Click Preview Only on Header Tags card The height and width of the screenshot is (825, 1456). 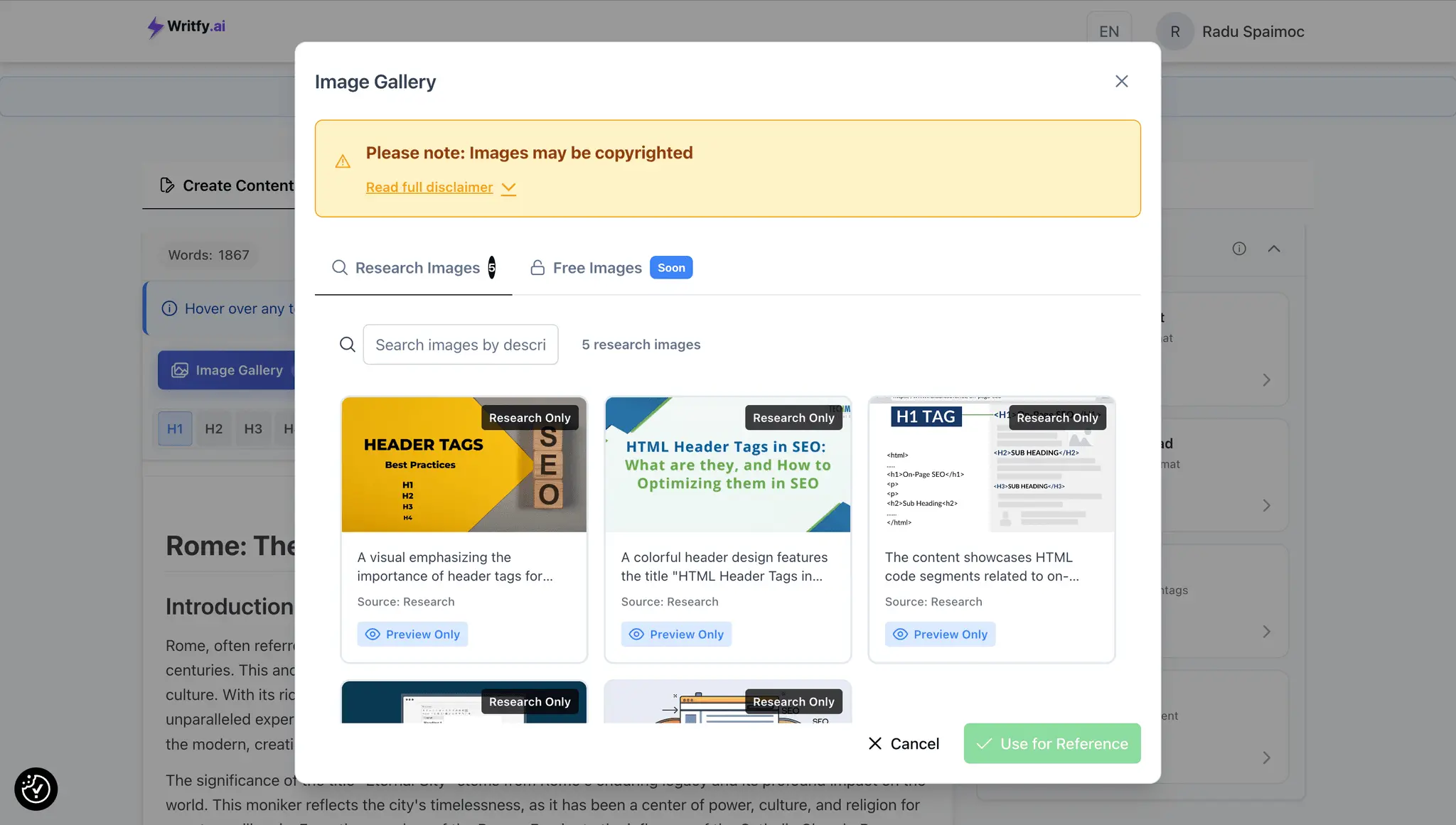pyautogui.click(x=412, y=634)
